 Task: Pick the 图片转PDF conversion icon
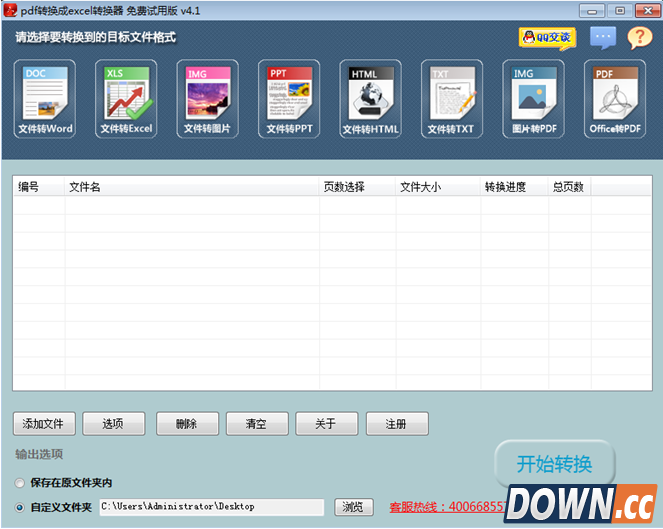tap(534, 99)
